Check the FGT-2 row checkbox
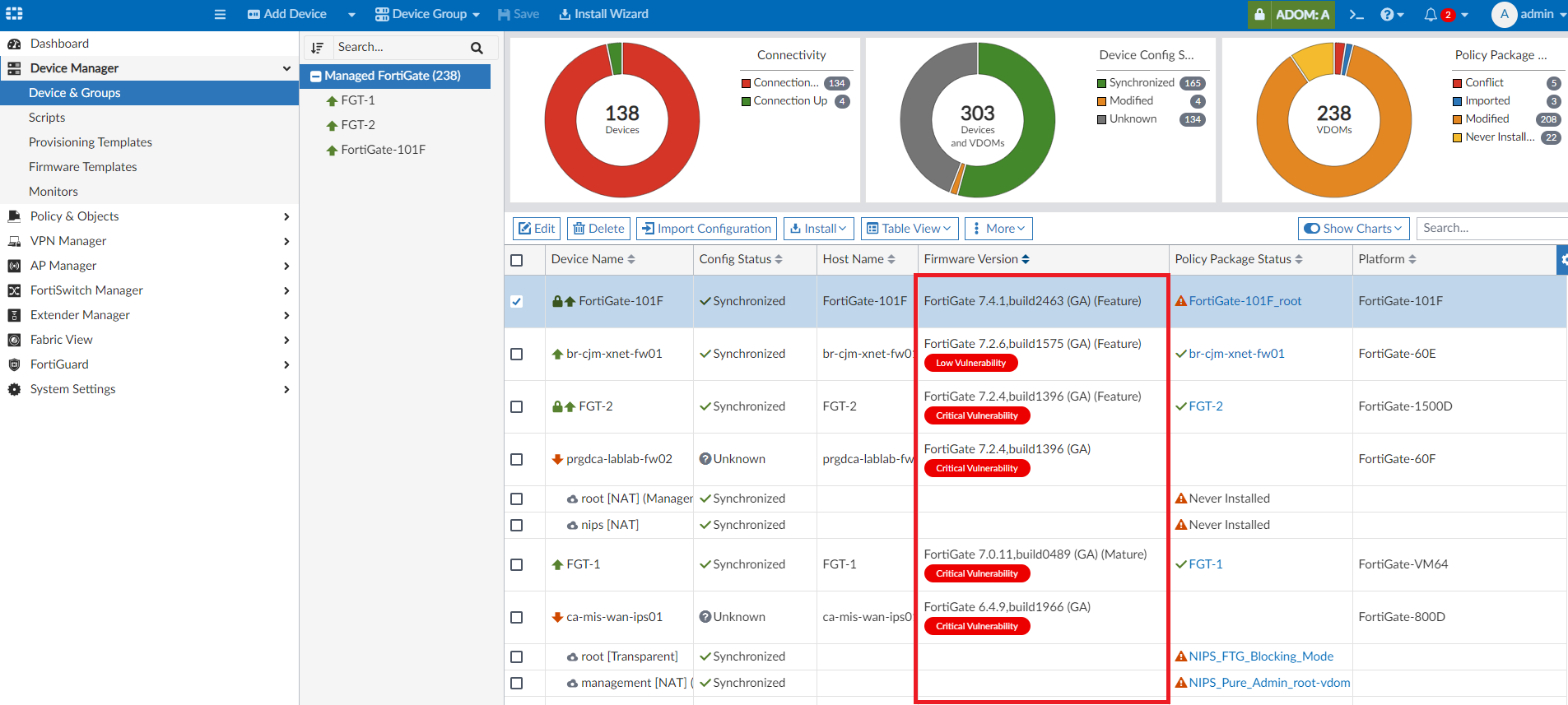 coord(517,406)
